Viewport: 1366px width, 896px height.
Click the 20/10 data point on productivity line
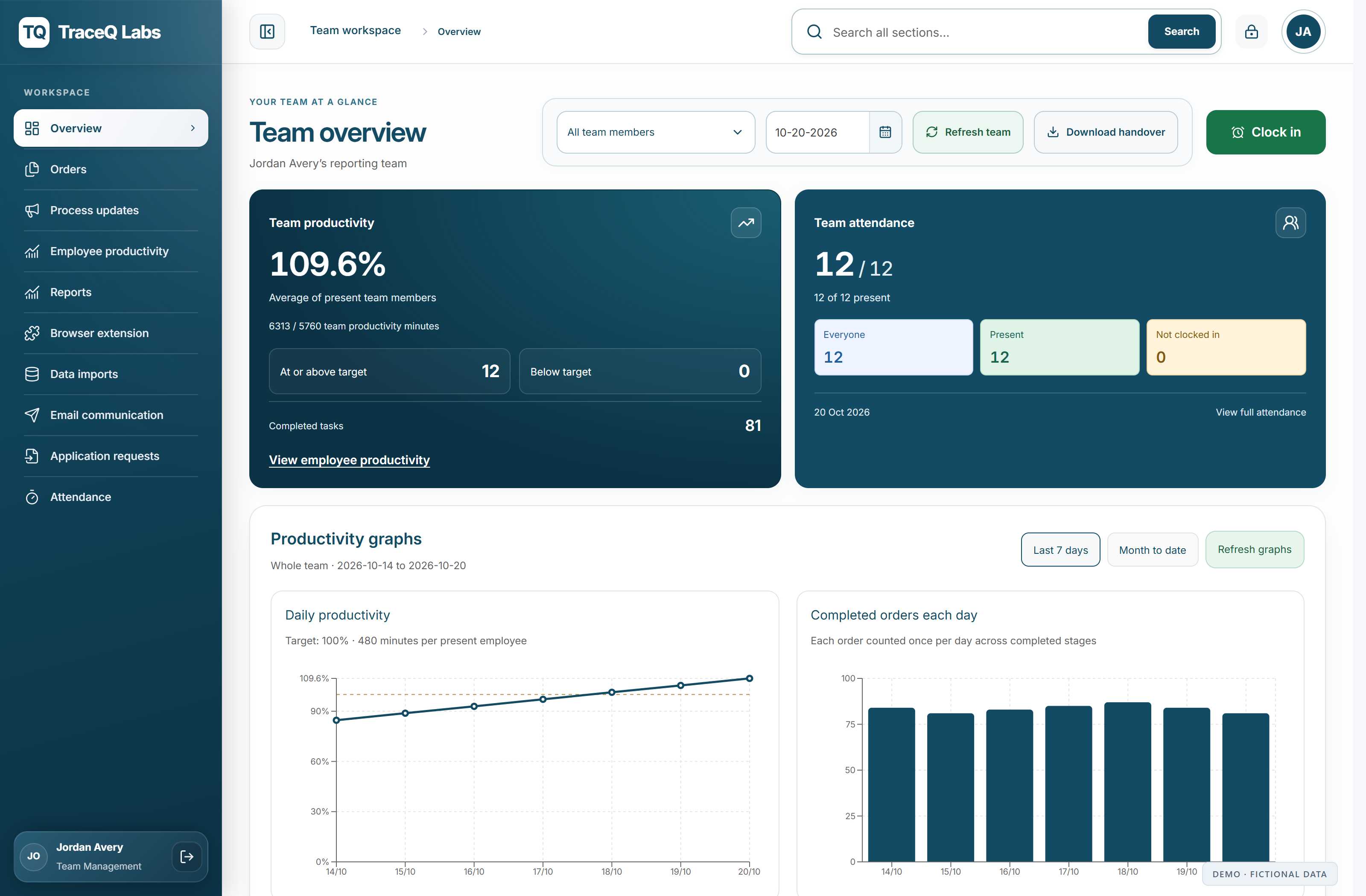pyautogui.click(x=749, y=678)
